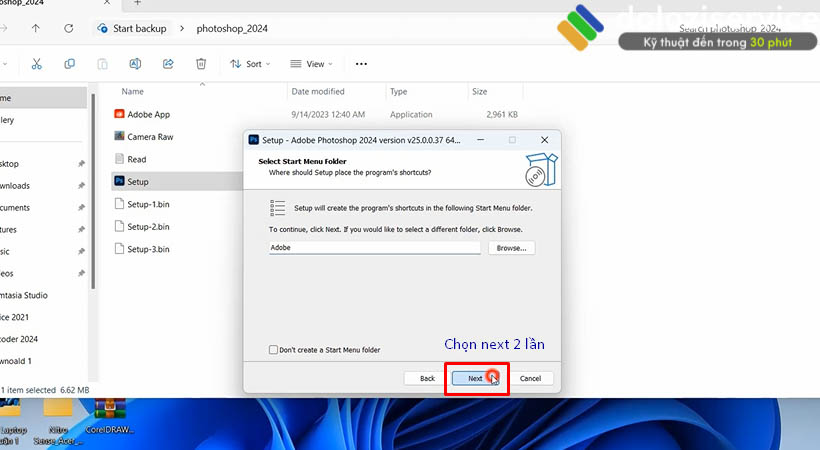Click the CorelDRAW desktop shortcut icon
This screenshot has width=820, height=450.
109,410
